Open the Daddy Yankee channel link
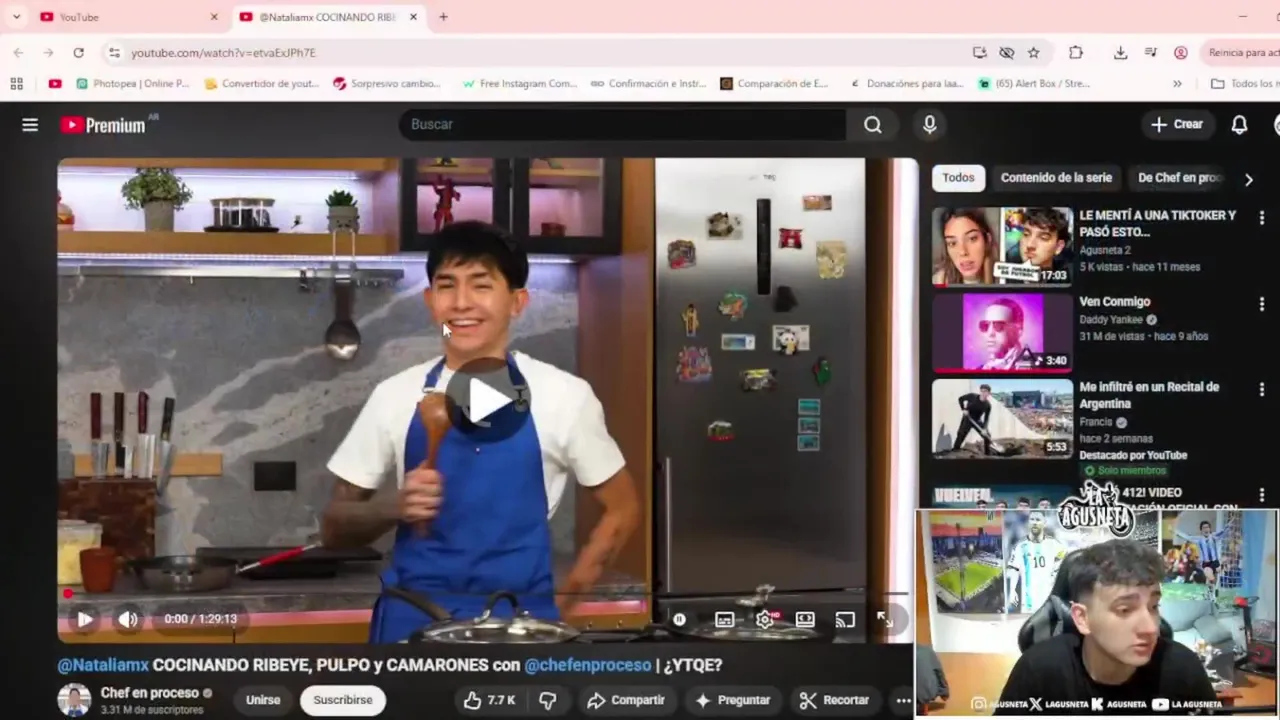The height and width of the screenshot is (720, 1280). coord(1111,320)
